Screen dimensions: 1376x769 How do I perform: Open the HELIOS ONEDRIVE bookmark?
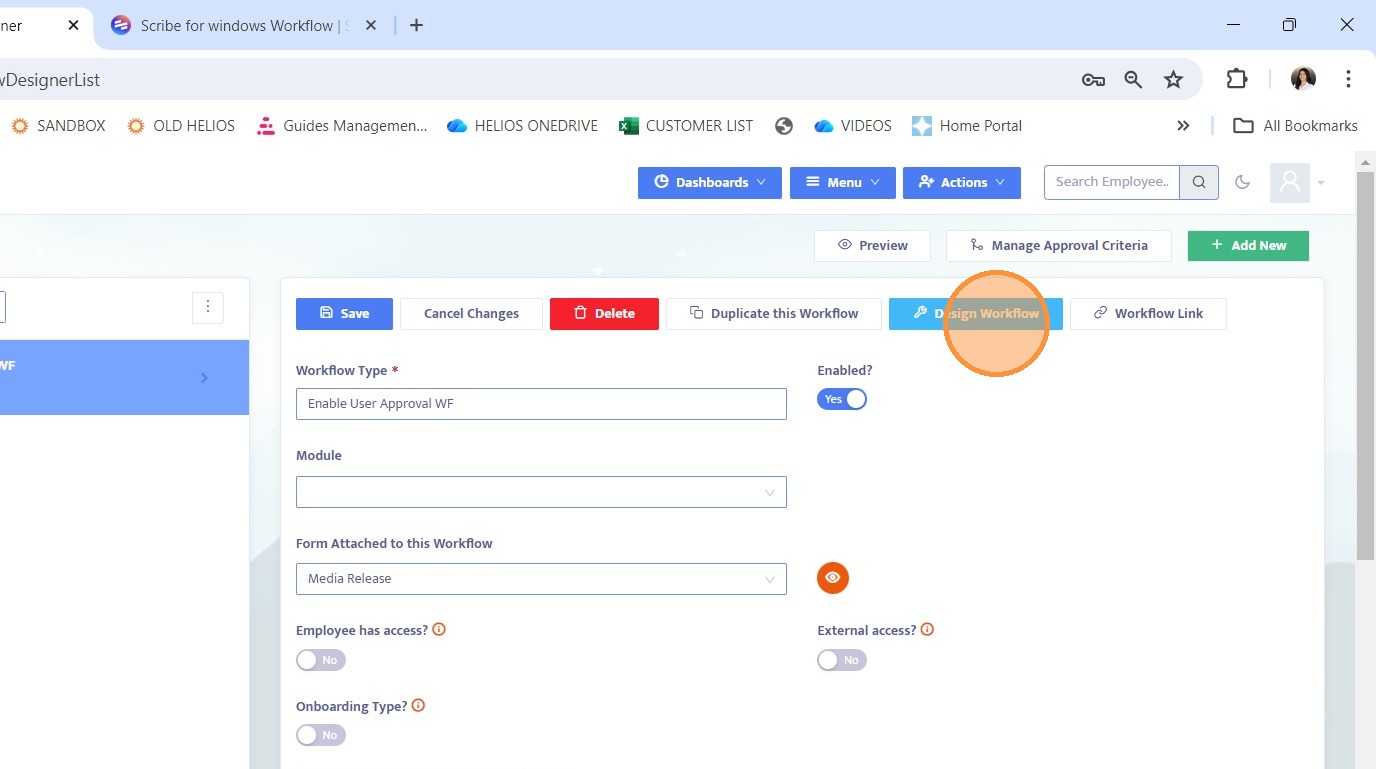point(522,126)
